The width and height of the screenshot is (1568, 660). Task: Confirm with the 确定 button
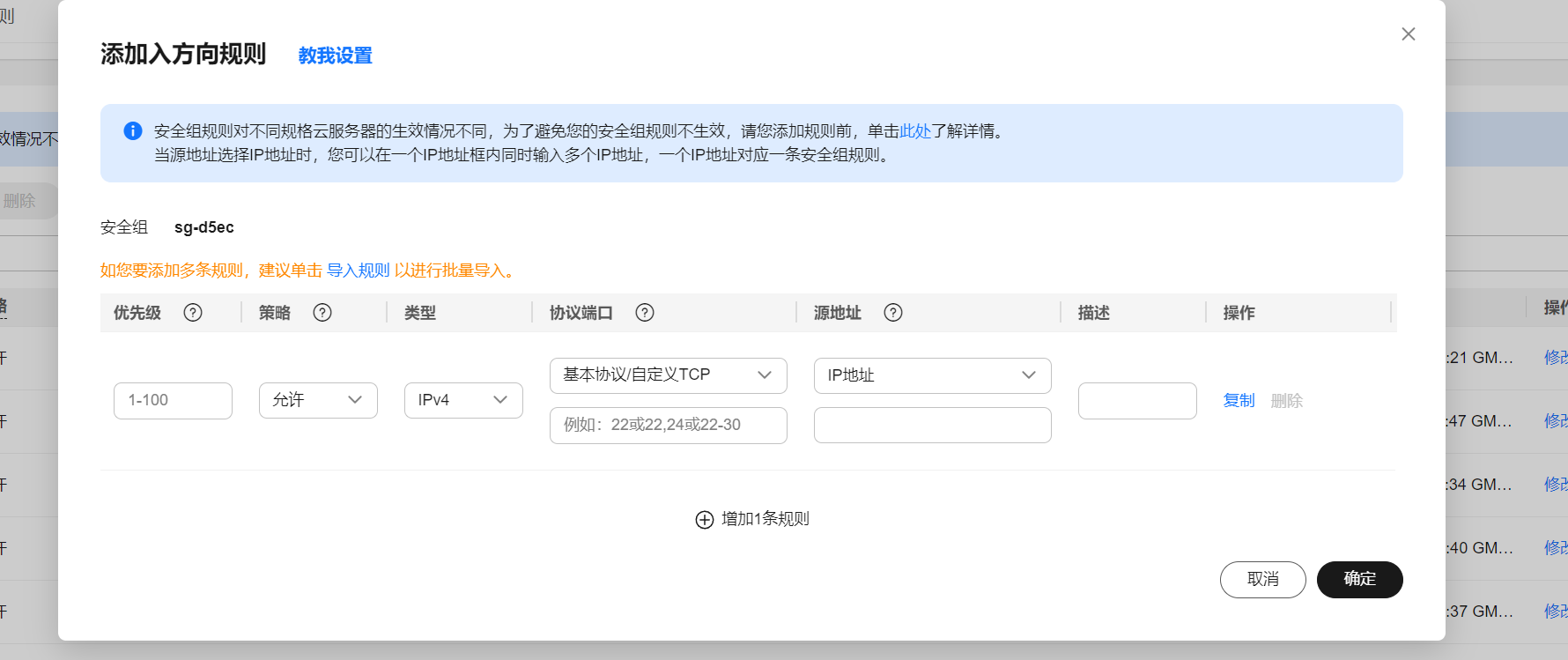point(1360,580)
